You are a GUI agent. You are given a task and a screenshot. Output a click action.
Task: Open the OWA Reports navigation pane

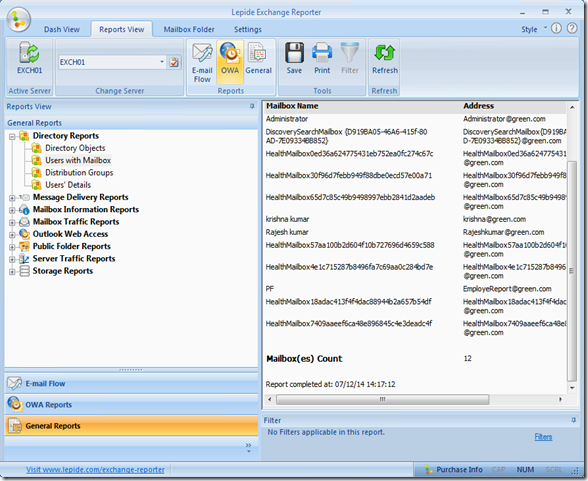[x=131, y=405]
